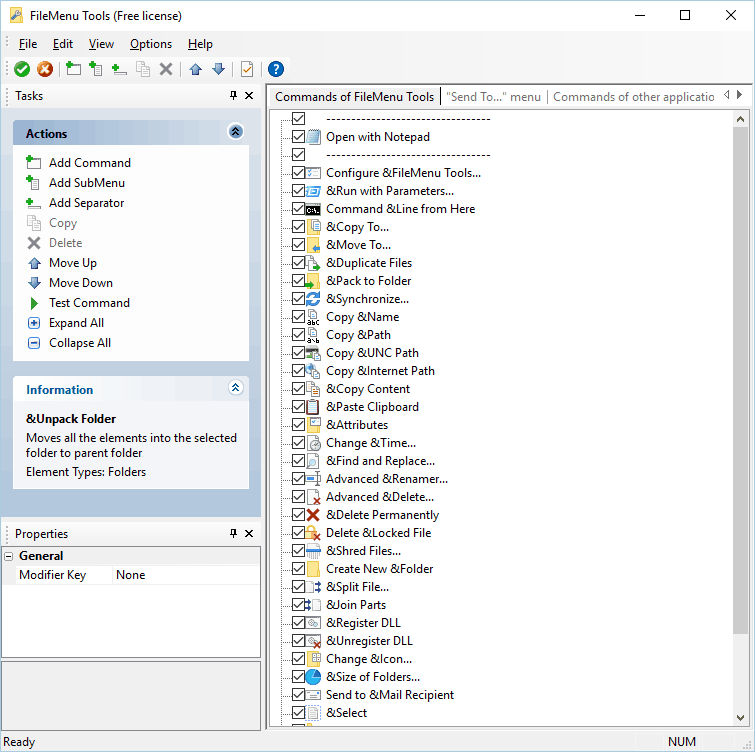Select the &Find and Replace... row
Viewport: 755px width, 752px height.
(x=380, y=461)
